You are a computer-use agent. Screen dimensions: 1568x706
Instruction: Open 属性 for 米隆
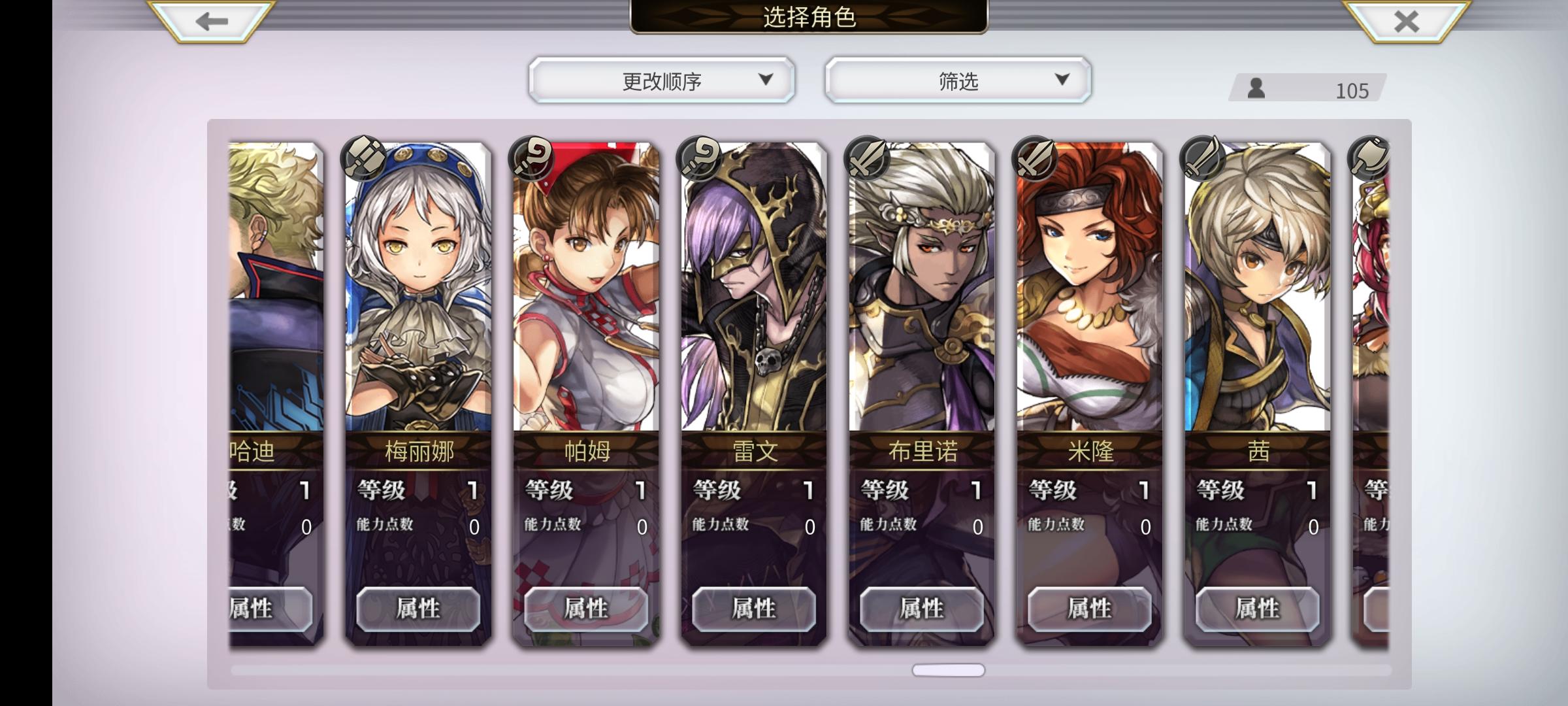(1090, 609)
